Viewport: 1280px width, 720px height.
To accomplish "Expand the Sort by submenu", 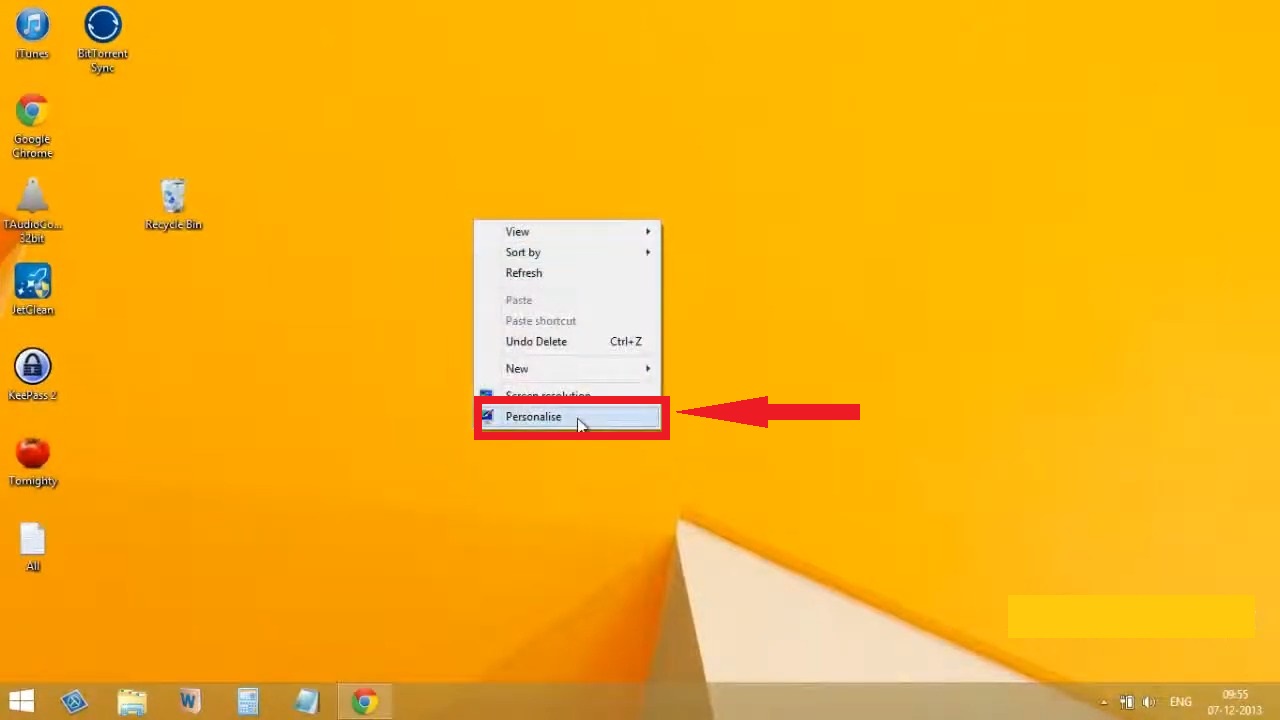I will (x=522, y=252).
